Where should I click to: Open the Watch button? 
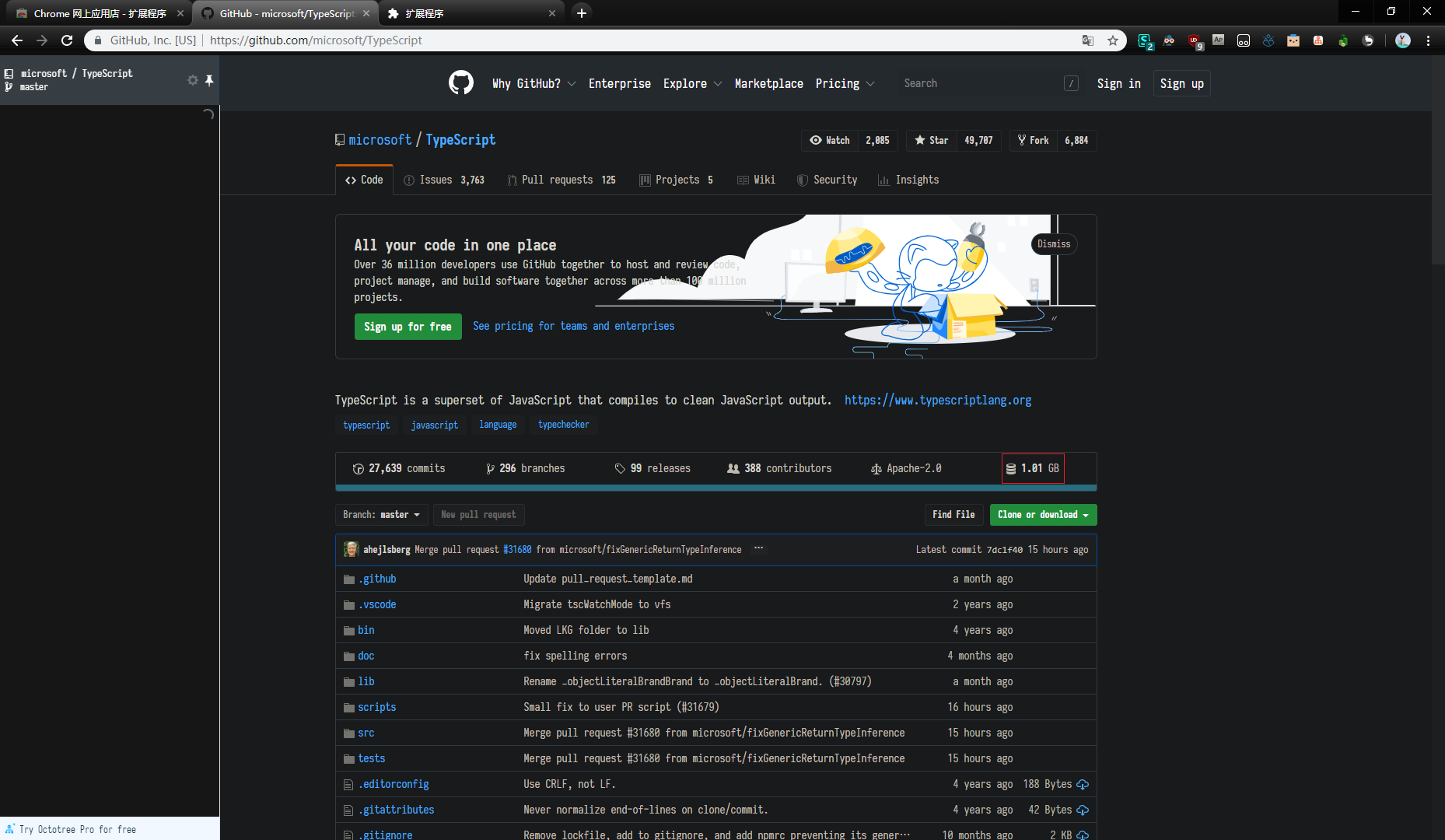(x=830, y=141)
